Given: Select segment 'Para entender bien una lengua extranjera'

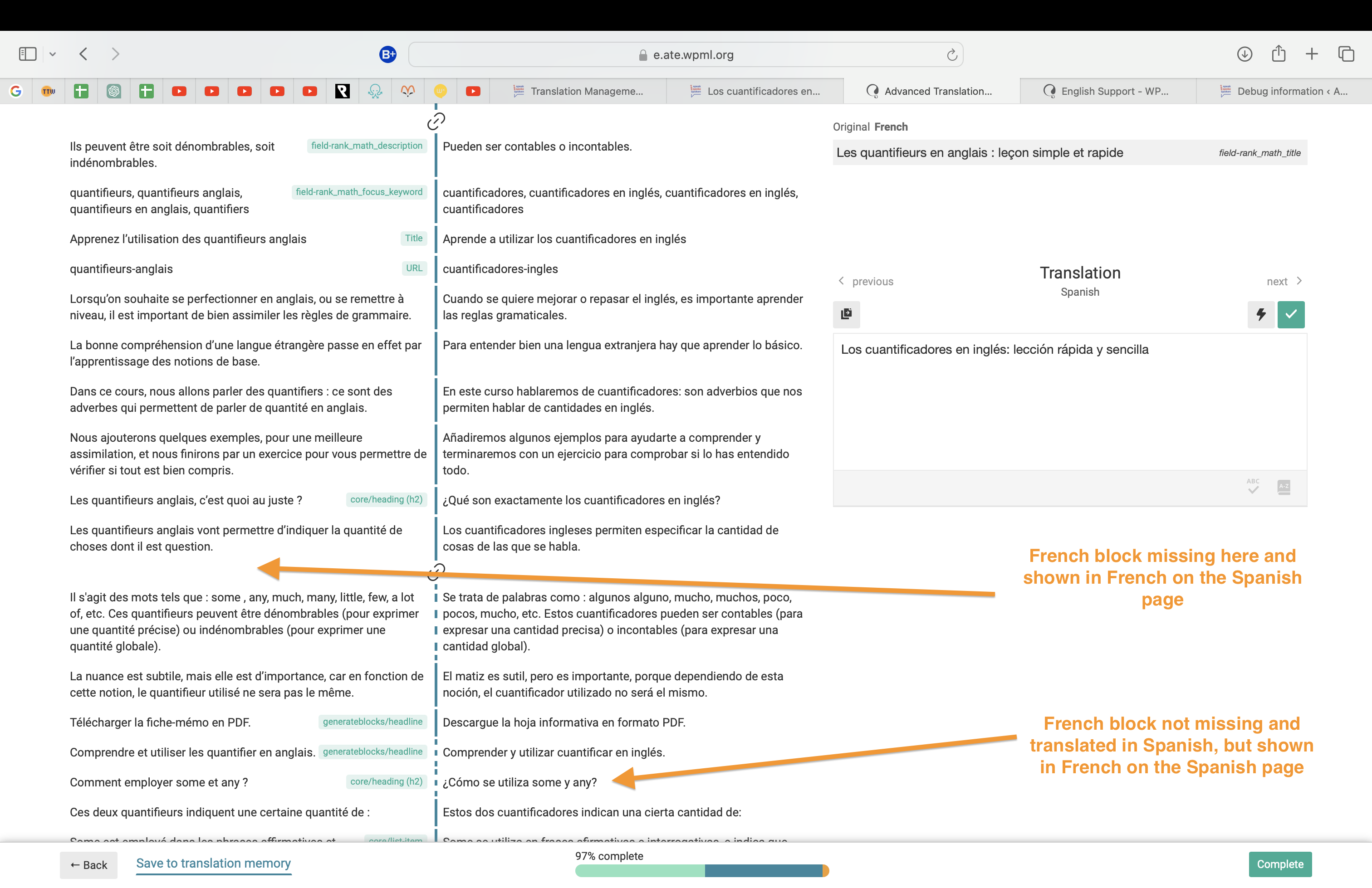Looking at the screenshot, I should tap(622, 345).
